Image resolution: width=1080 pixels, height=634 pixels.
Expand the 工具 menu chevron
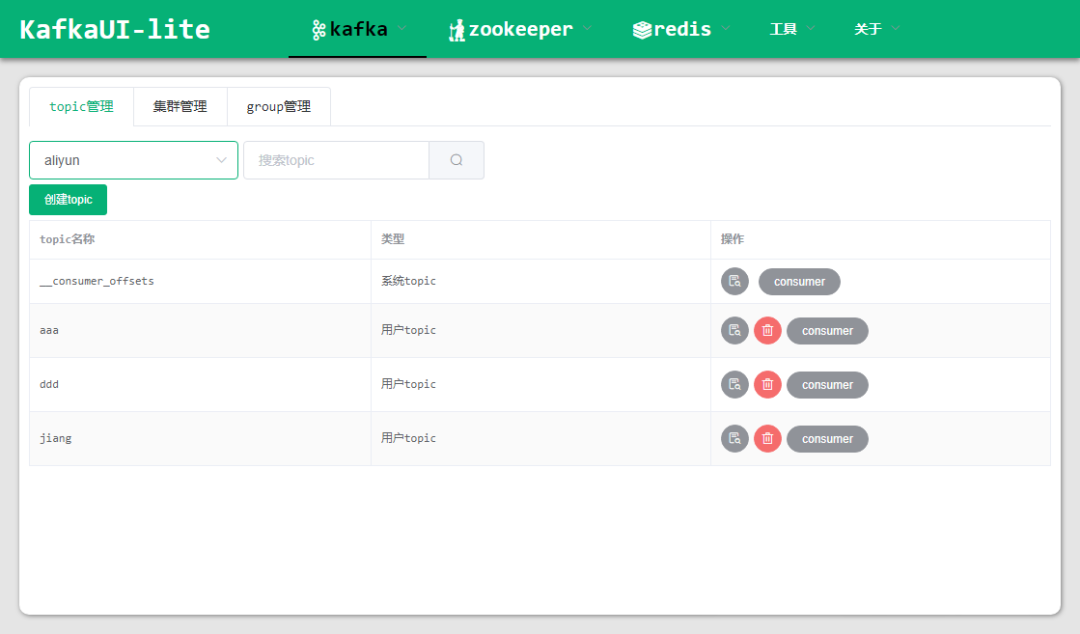coord(811,28)
